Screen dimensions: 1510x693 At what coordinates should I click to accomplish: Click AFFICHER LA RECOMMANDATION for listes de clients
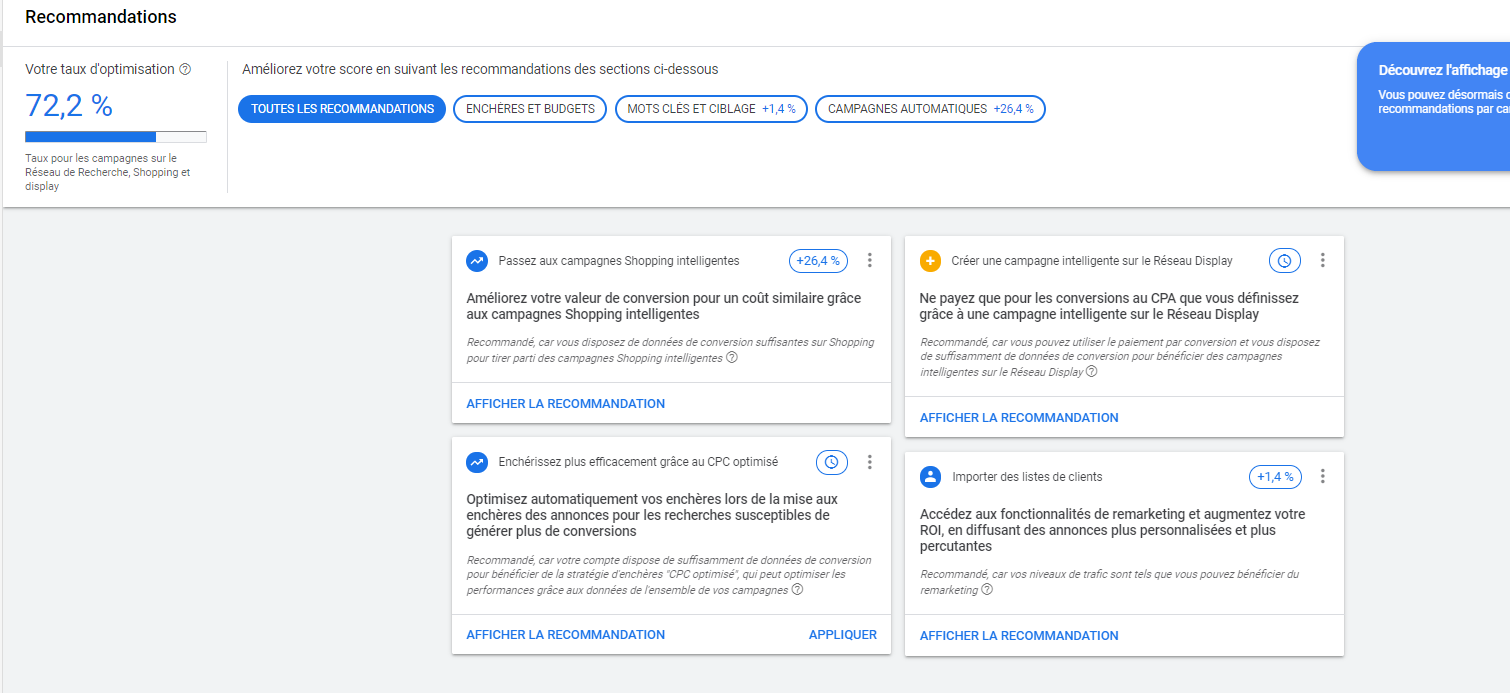(1019, 636)
